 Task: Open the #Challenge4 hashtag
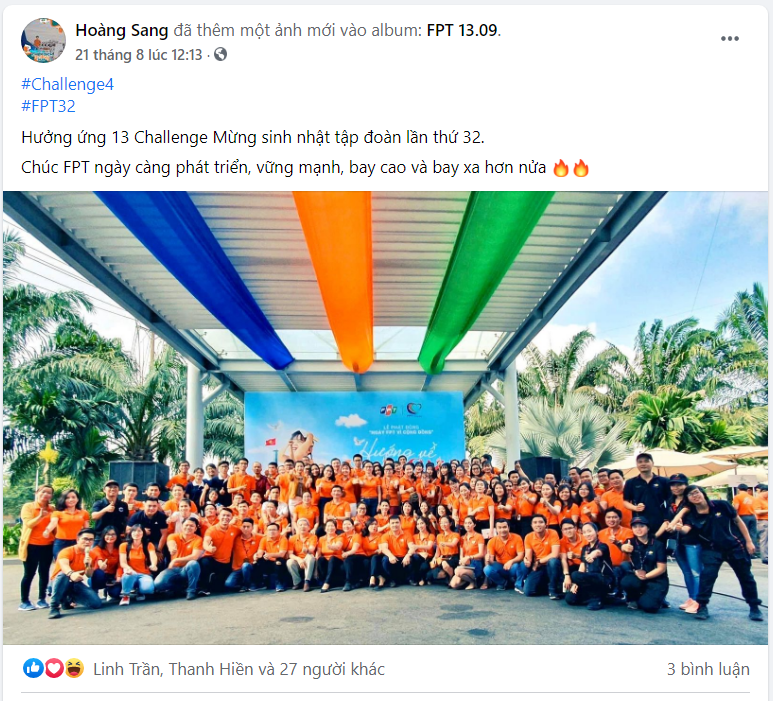pyautogui.click(x=68, y=84)
